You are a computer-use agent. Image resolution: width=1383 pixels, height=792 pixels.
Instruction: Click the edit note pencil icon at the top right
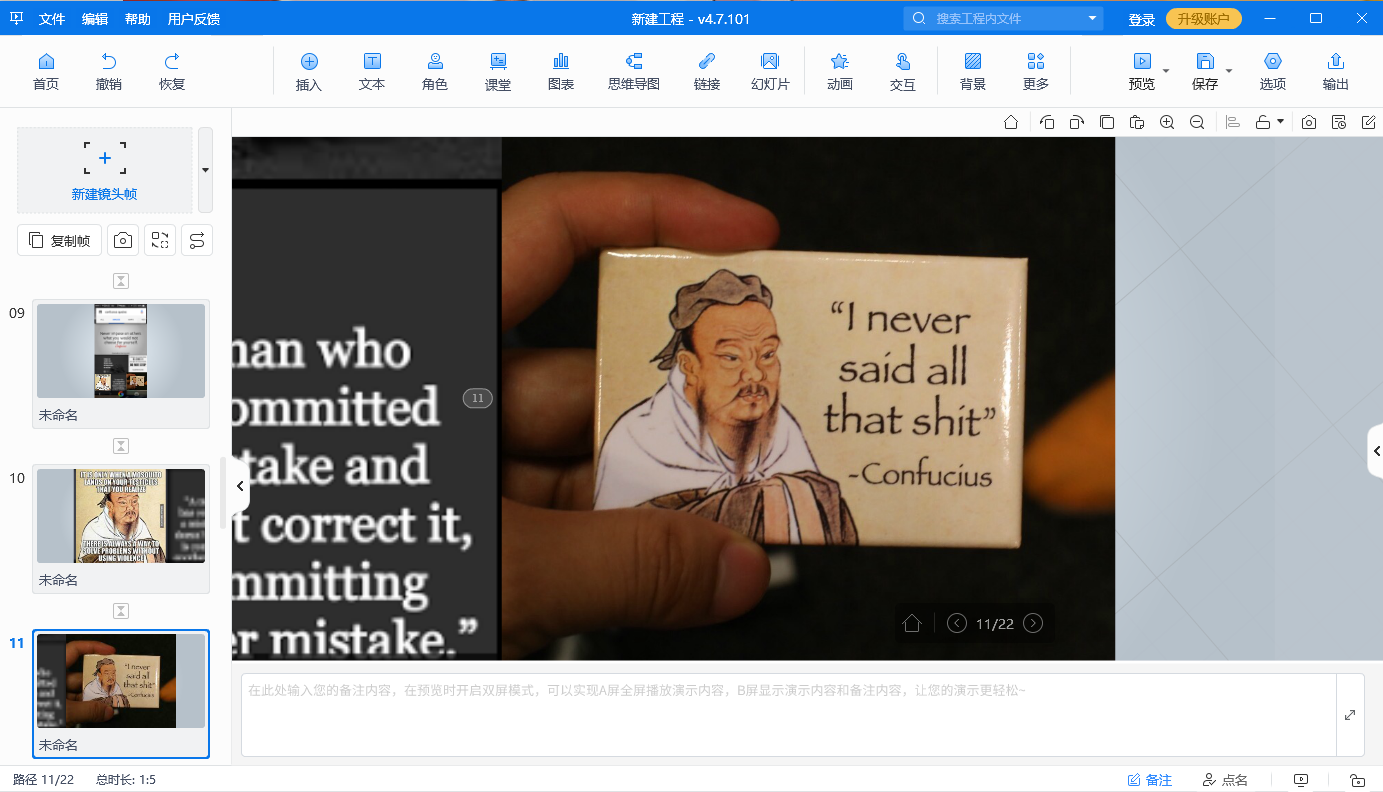1369,122
